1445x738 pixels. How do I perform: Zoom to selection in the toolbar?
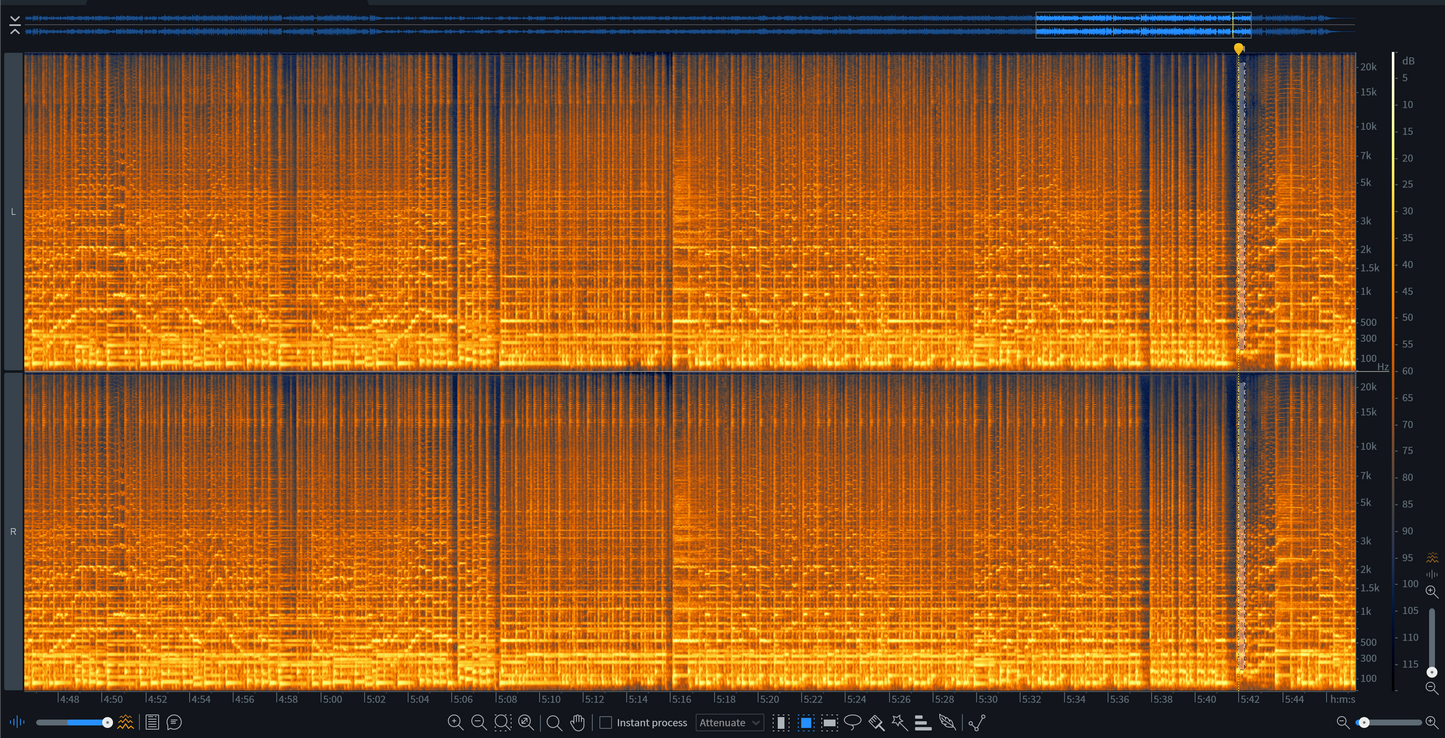502,722
